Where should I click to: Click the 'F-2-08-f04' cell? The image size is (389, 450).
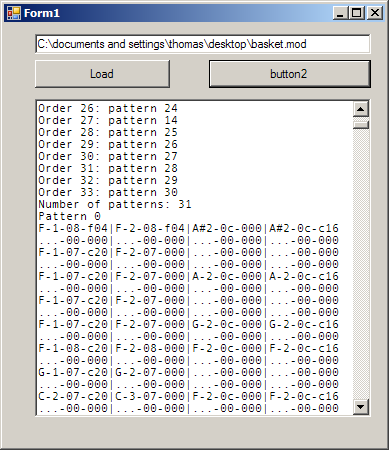coord(150,228)
